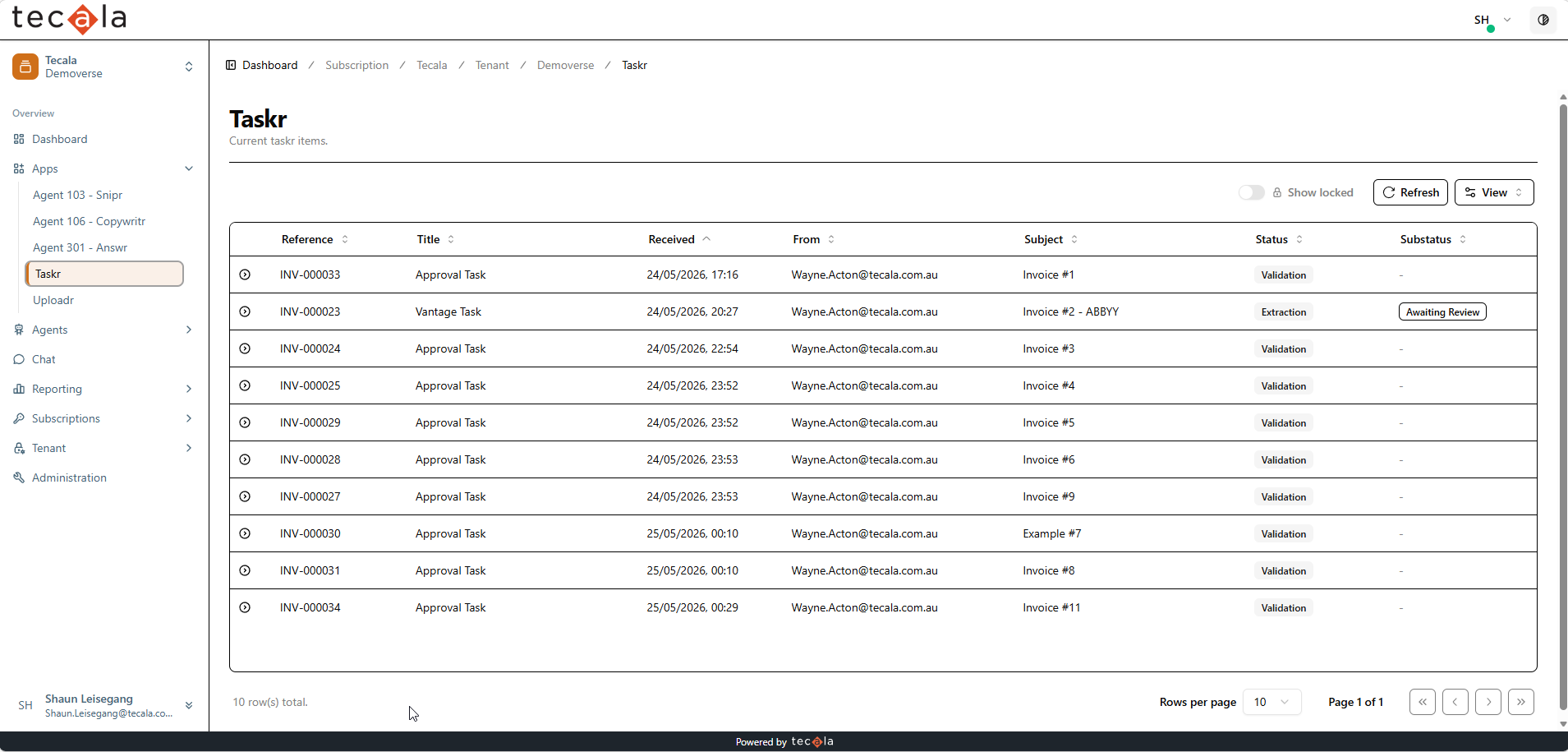The width and height of the screenshot is (1568, 752).
Task: Go to next page of results
Action: point(1488,702)
